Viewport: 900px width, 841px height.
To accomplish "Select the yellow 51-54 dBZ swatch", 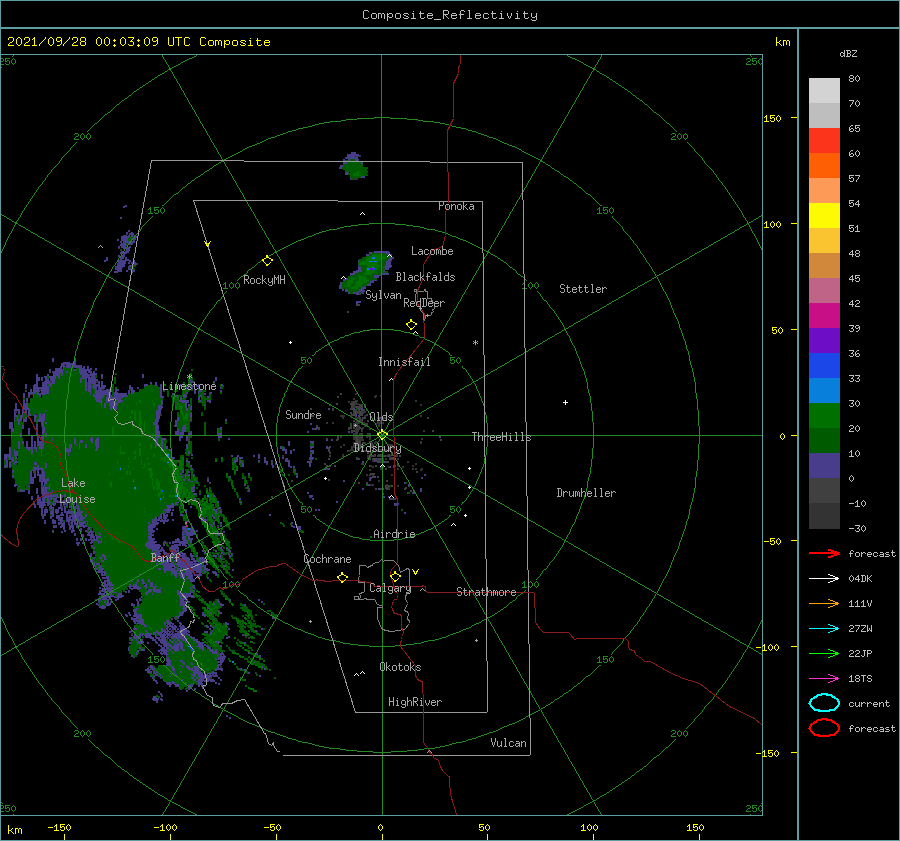I will [824, 215].
